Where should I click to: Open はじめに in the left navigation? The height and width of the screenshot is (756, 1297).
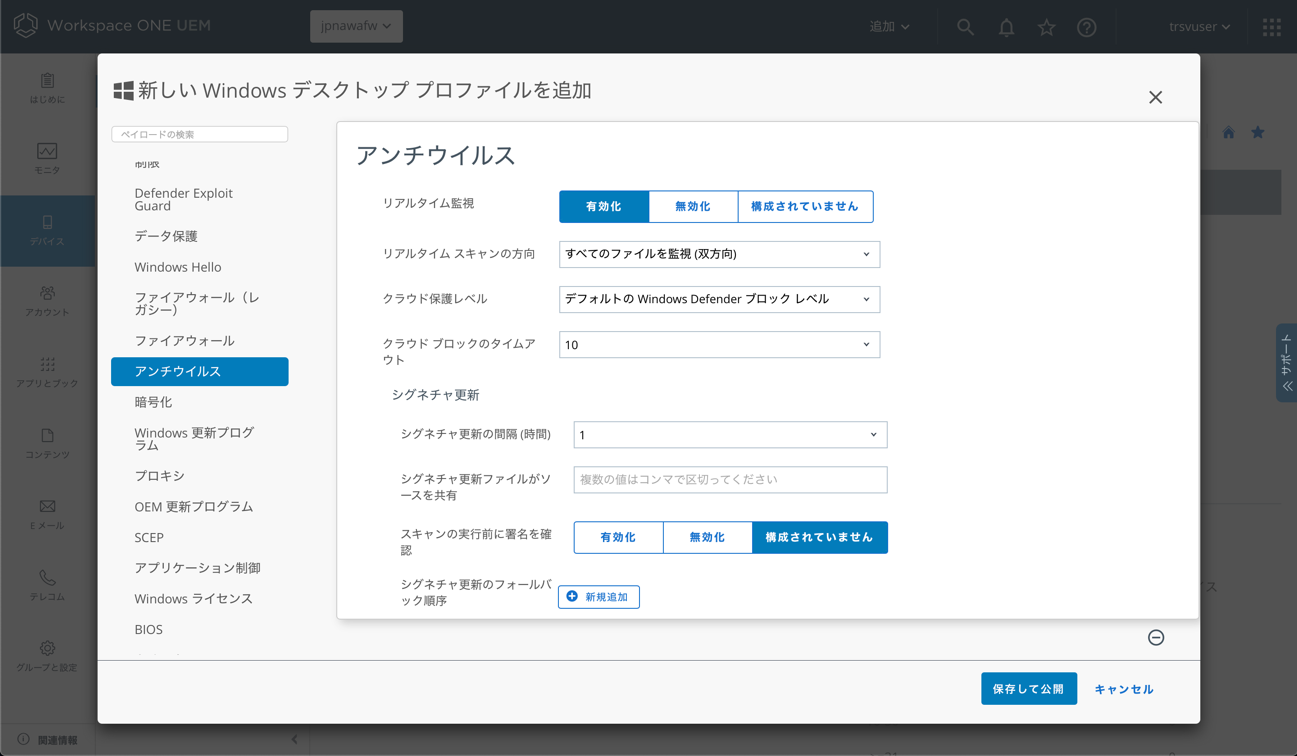coord(47,88)
